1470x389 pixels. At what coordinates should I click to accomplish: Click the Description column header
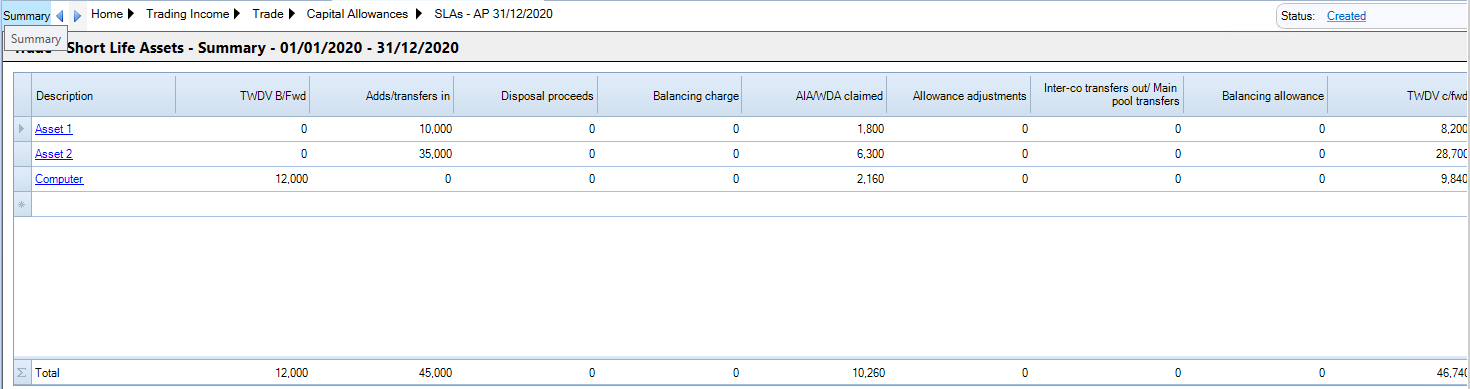click(104, 96)
